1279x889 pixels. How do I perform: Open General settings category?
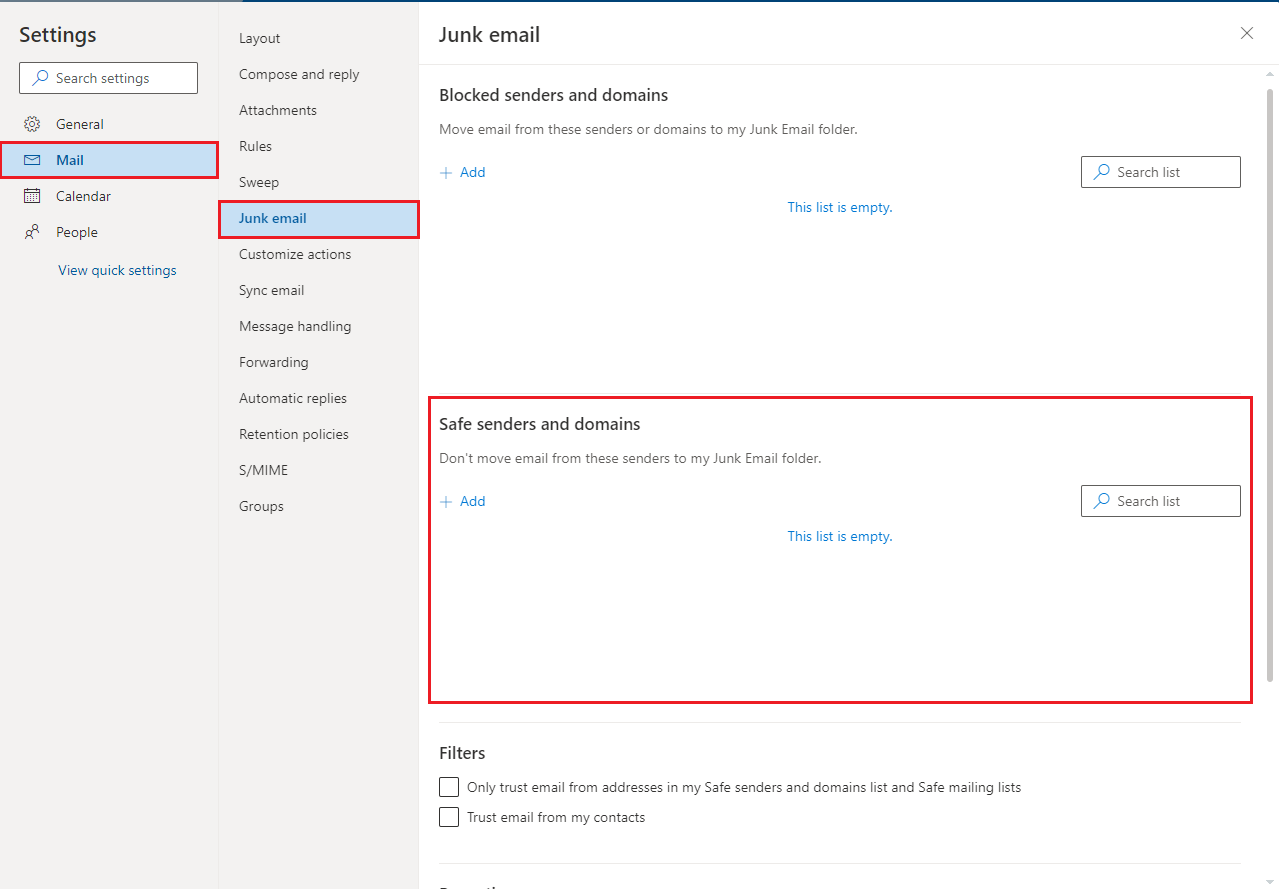(109, 124)
